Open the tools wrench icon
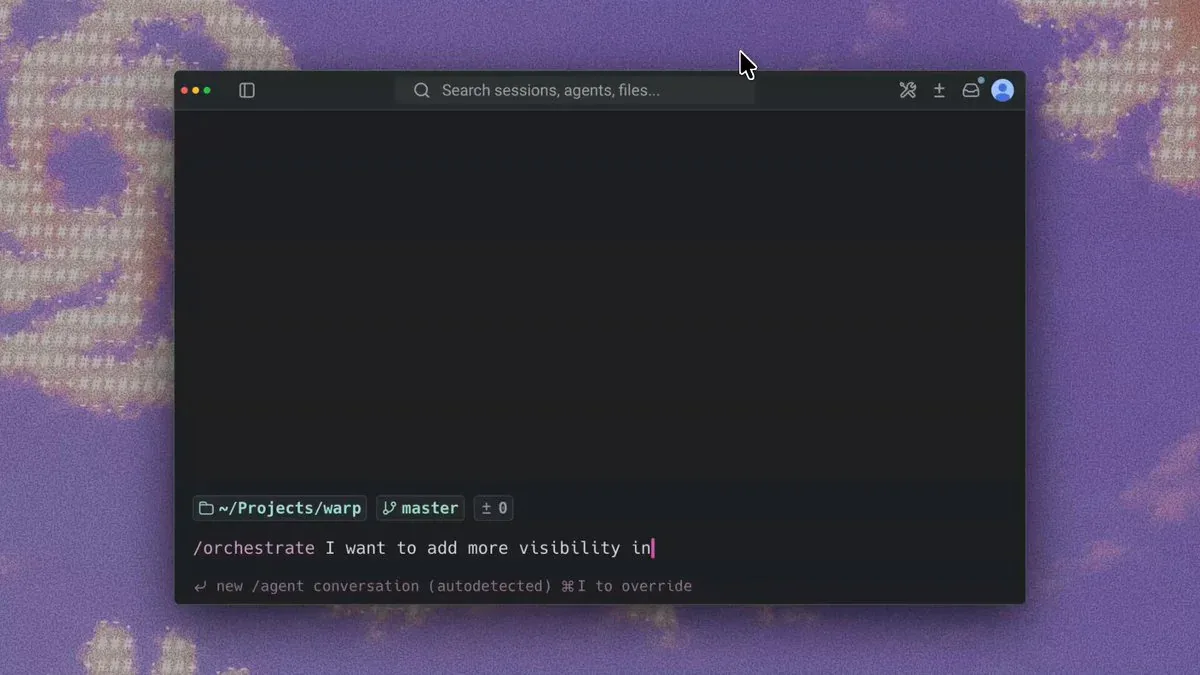This screenshot has width=1200, height=675. [x=908, y=91]
